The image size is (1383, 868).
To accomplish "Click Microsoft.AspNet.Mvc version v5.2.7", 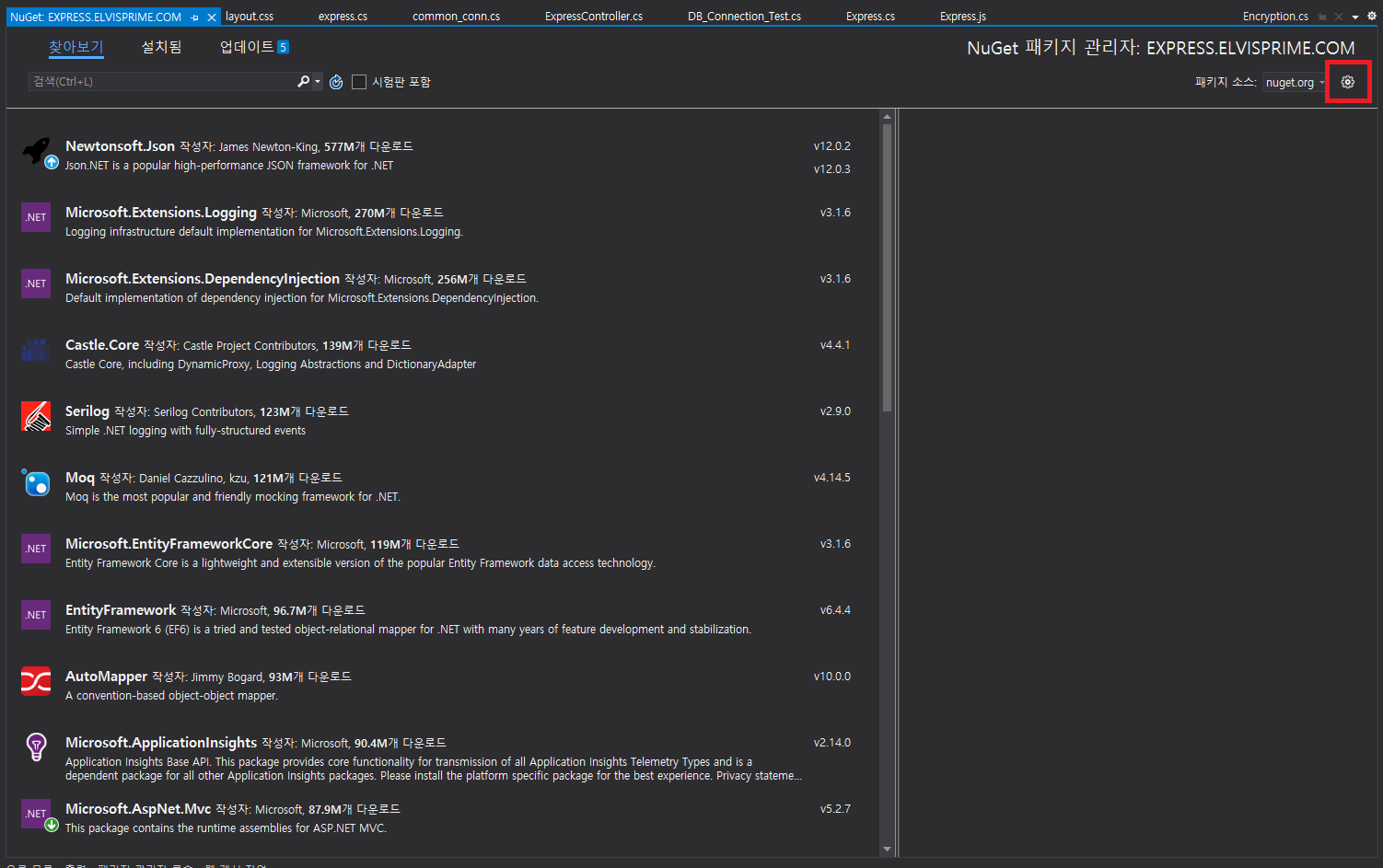I will (835, 809).
